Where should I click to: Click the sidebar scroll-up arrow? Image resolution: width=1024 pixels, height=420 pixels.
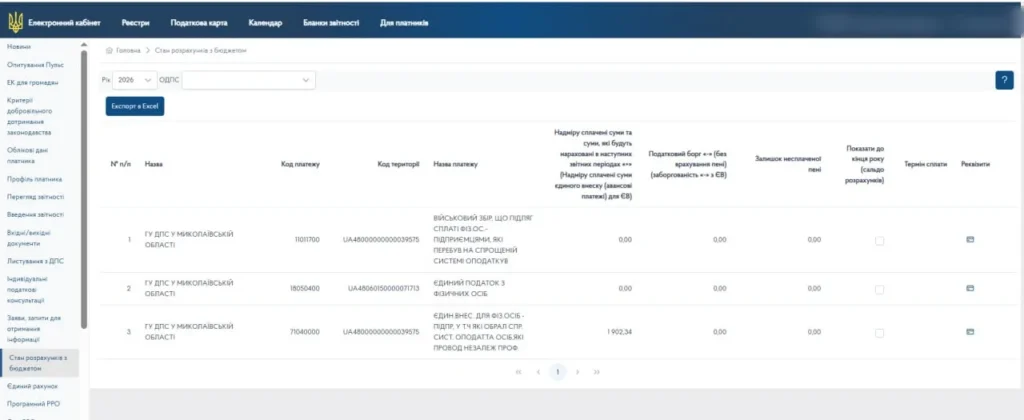click(84, 45)
